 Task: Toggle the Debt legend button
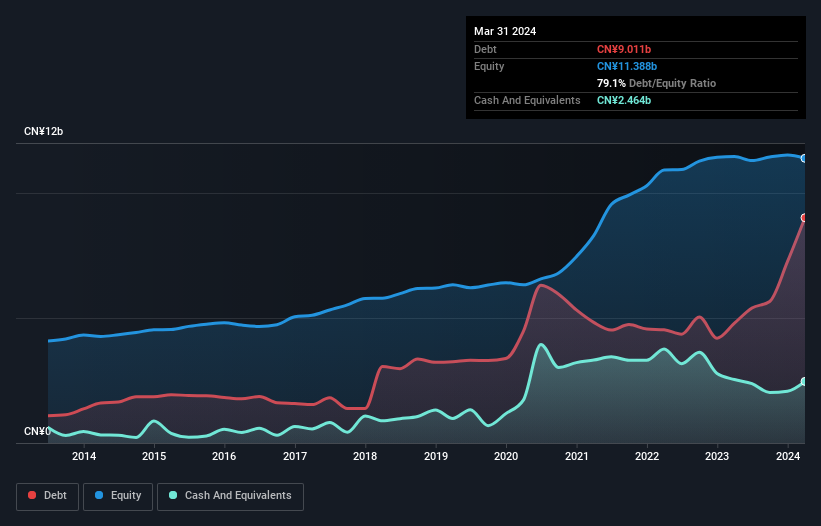tap(48, 496)
